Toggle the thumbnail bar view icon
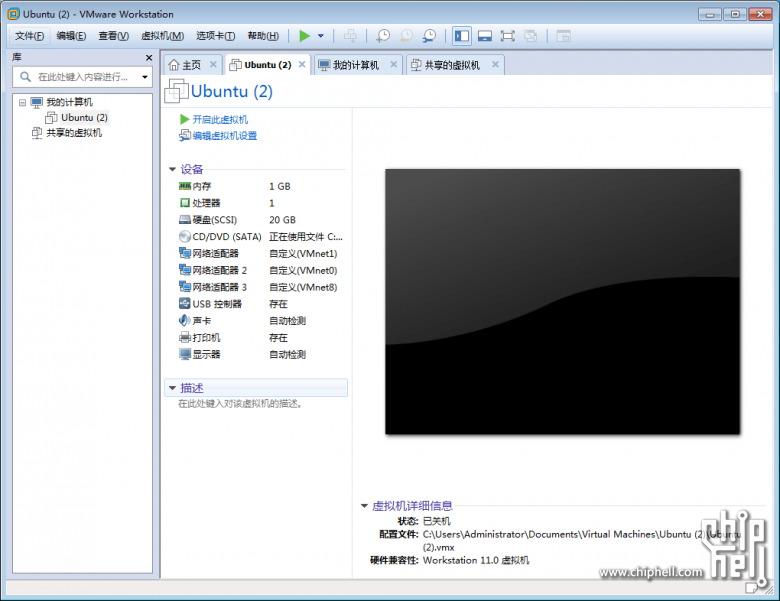The width and height of the screenshot is (780, 601). point(485,36)
